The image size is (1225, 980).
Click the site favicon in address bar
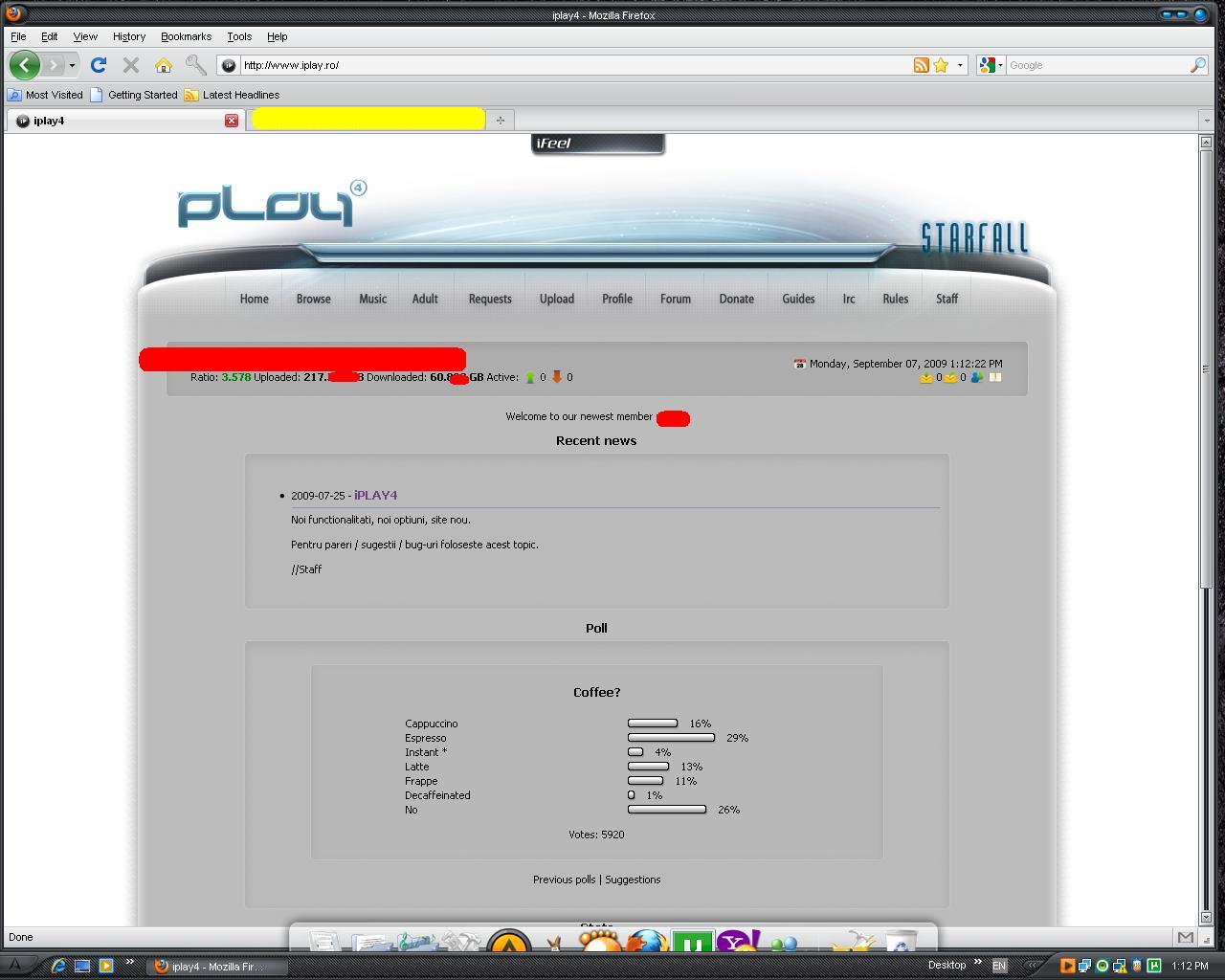[x=228, y=65]
